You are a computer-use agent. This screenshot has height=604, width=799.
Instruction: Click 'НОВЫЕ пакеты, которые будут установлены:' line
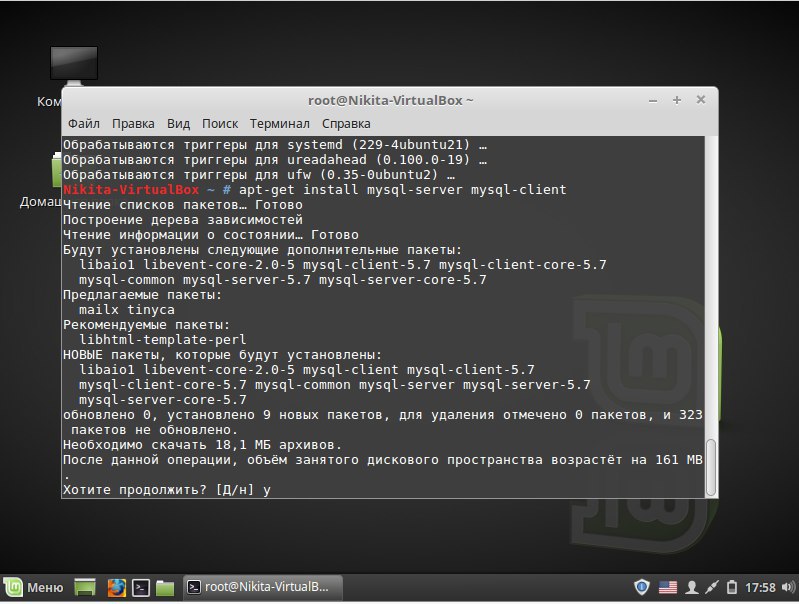click(222, 355)
